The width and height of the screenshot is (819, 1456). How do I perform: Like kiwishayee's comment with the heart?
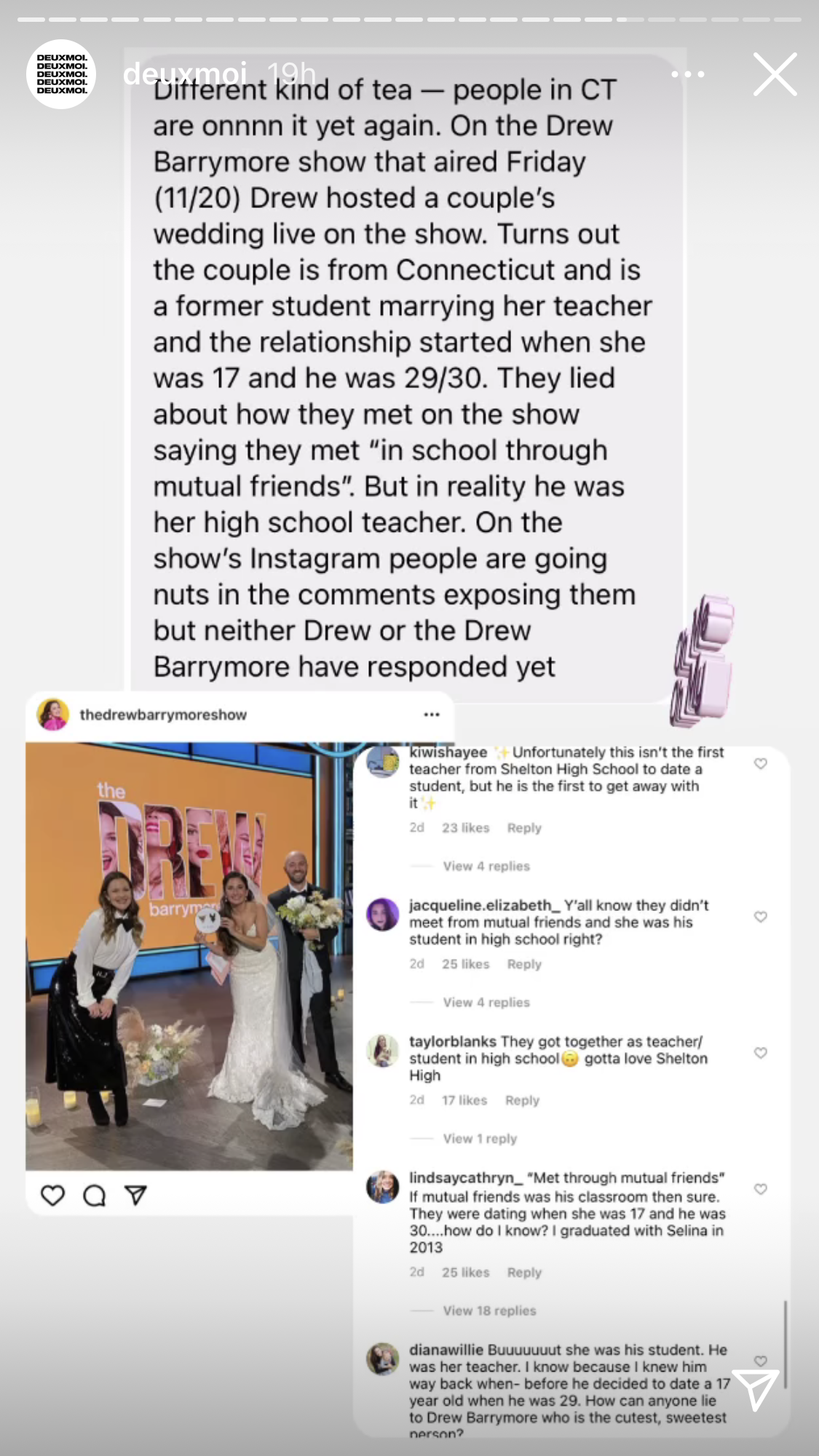[761, 763]
